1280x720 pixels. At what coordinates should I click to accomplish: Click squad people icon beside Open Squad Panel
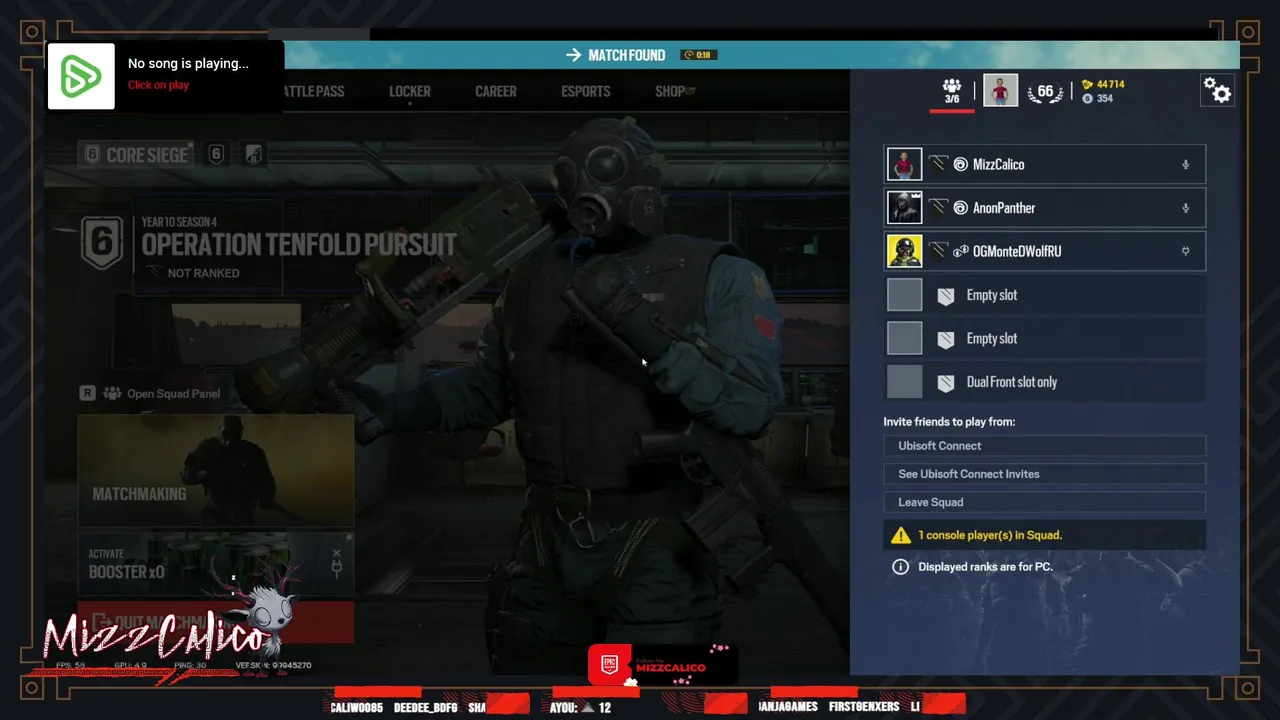[112, 394]
